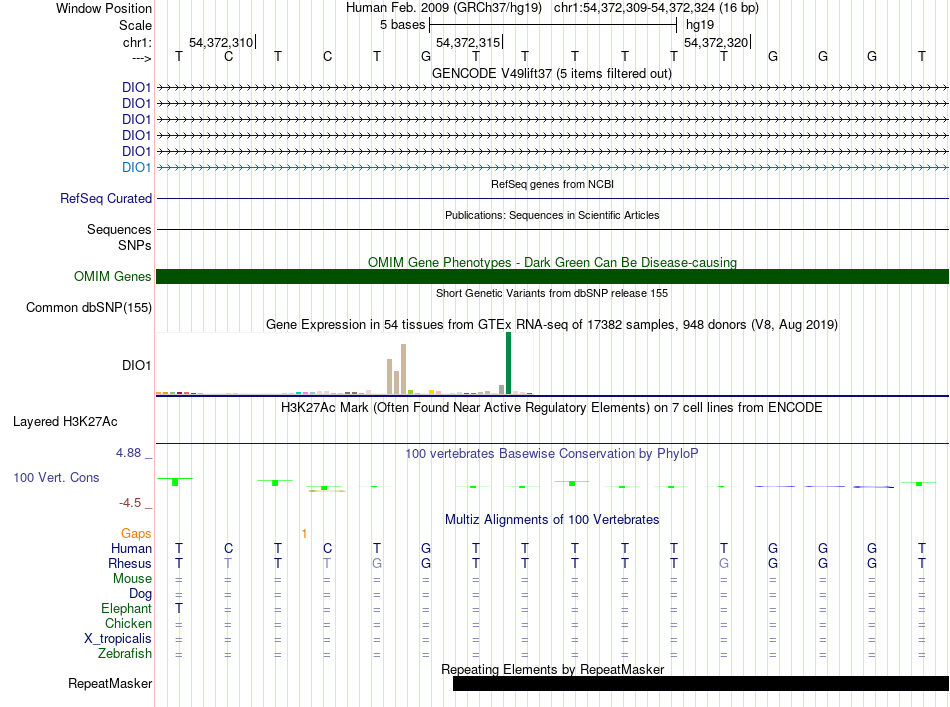This screenshot has height=707, width=950.
Task: Click the '100 Vert. Cons' track label
Action: (56, 477)
